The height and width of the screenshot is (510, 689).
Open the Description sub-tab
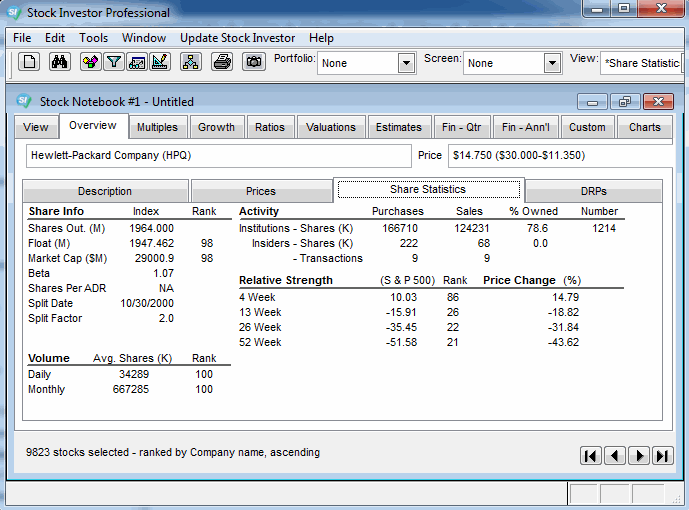tap(105, 191)
